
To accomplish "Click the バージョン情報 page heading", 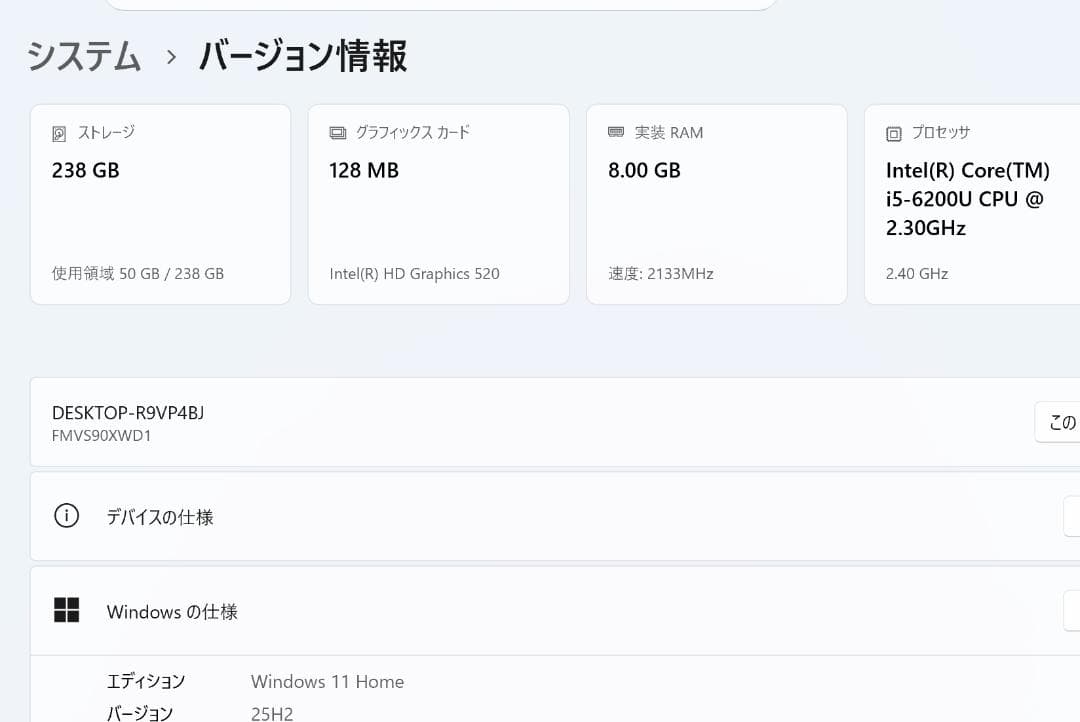I will pos(303,56).
